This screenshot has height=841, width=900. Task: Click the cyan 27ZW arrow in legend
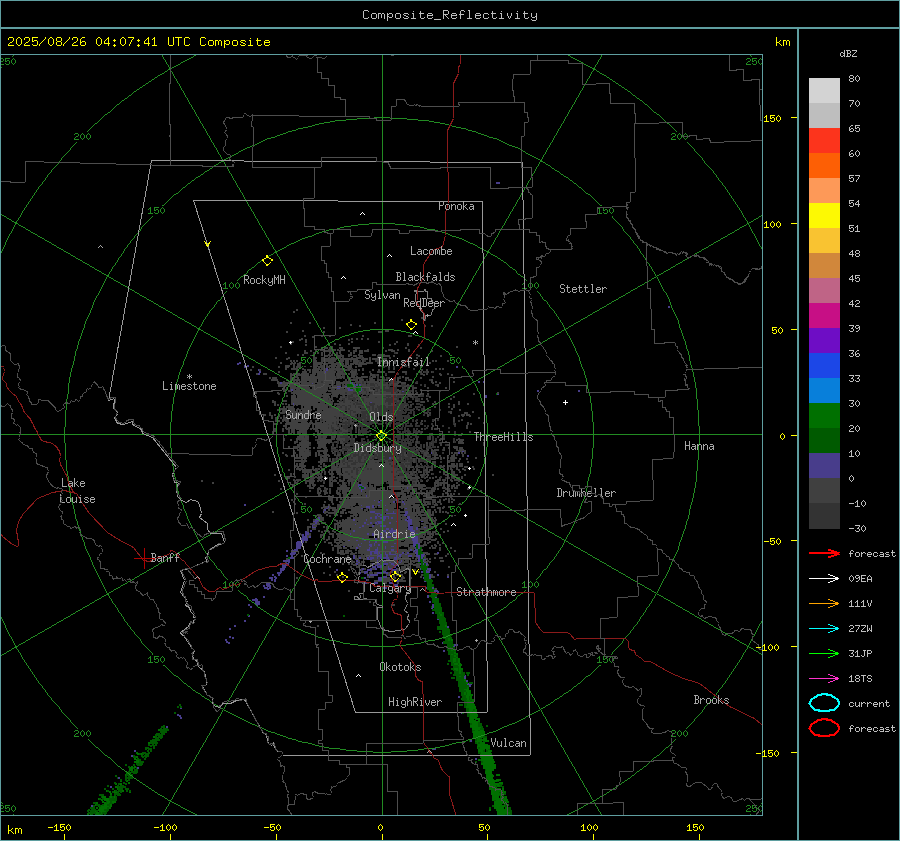tap(824, 629)
